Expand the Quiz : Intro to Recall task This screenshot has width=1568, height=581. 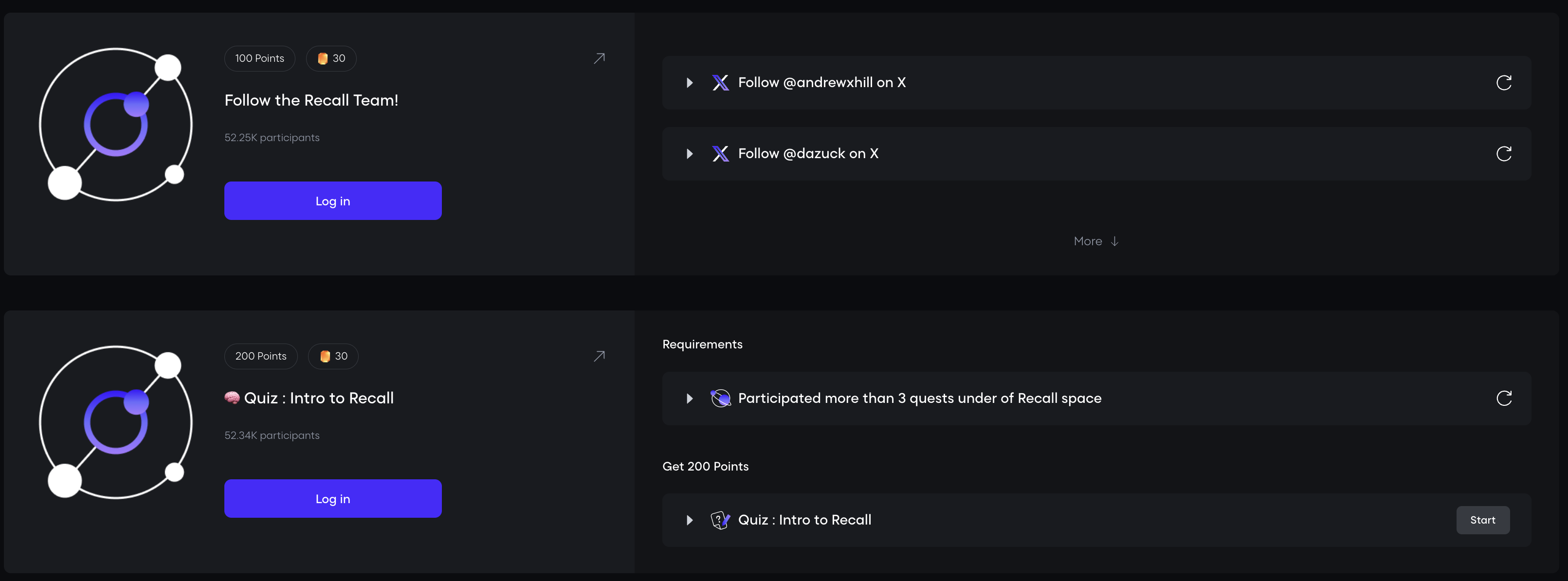[x=690, y=520]
